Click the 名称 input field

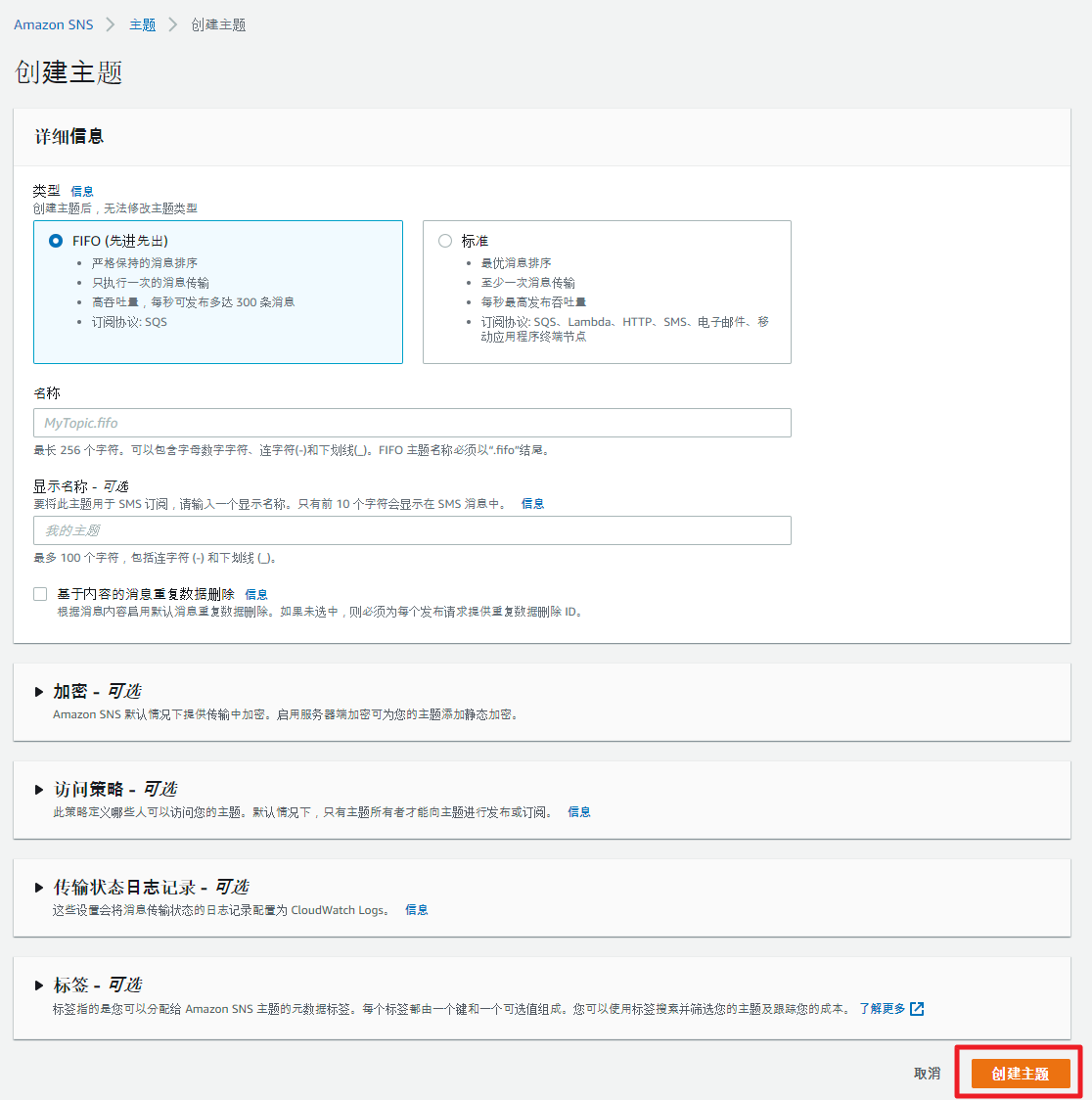point(412,423)
